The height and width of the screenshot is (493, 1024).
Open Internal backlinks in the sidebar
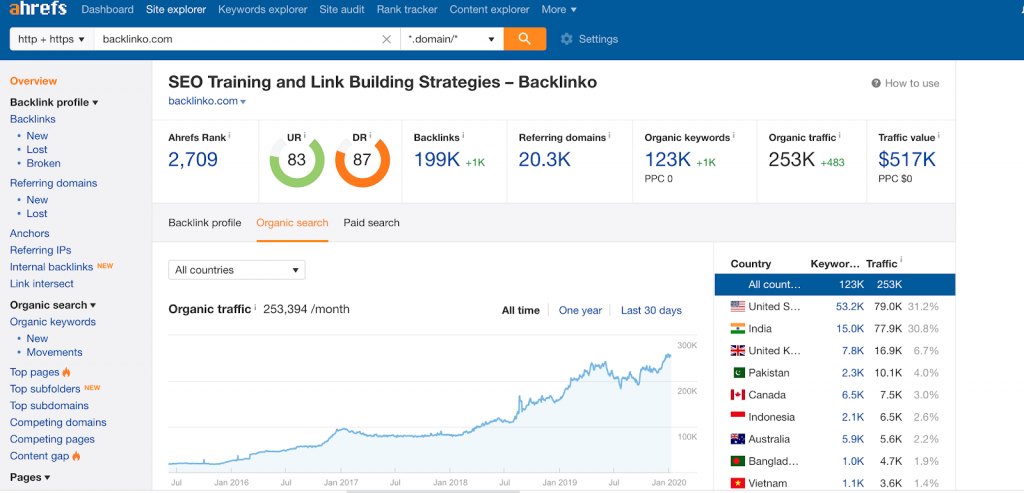(52, 266)
